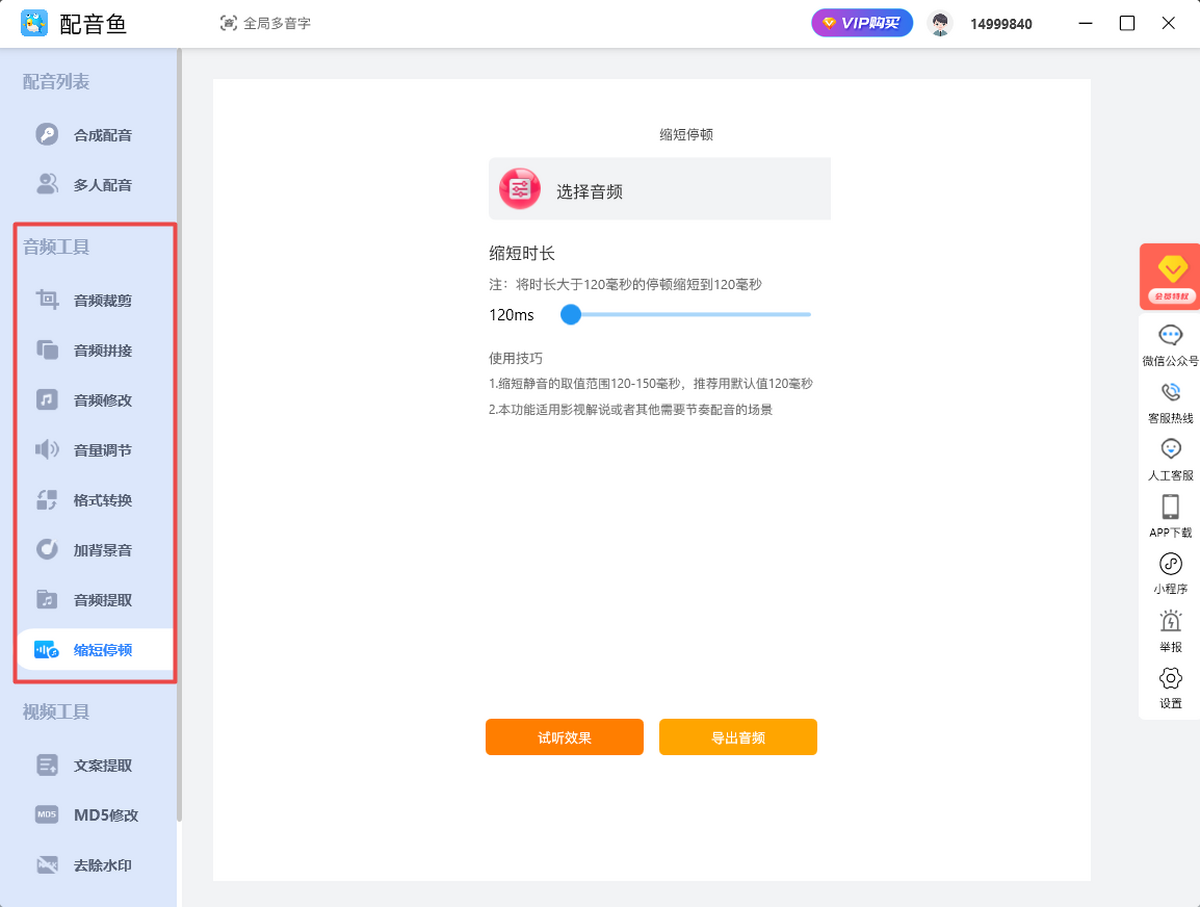Open APP下载 phone icon
This screenshot has width=1200, height=907.
point(1170,506)
